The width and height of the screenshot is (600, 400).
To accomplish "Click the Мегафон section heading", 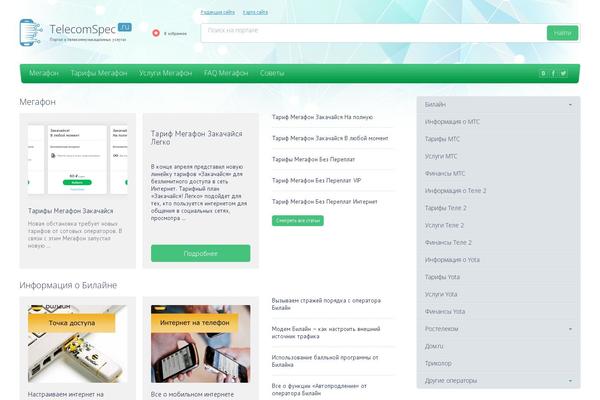I will [x=38, y=102].
